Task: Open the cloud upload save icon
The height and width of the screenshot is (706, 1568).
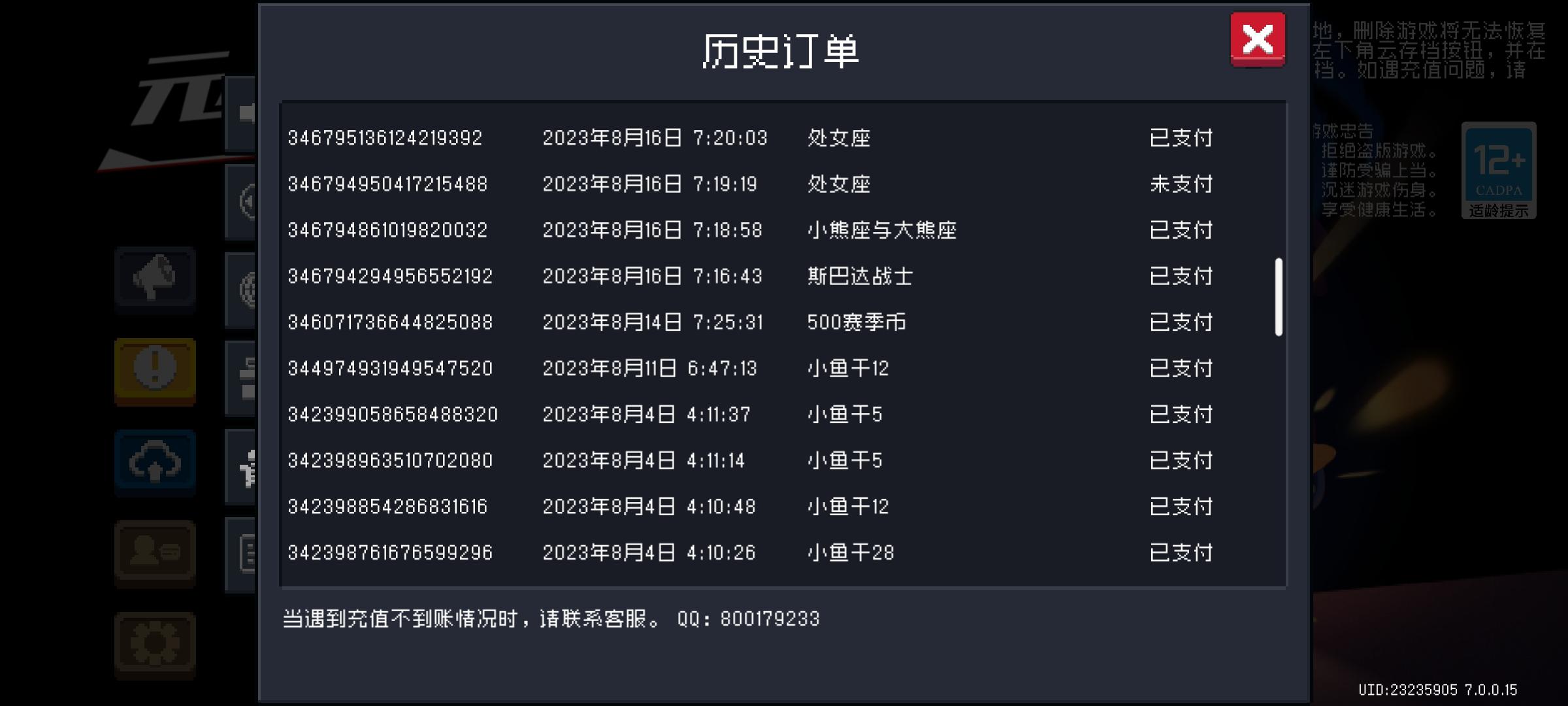Action: pyautogui.click(x=155, y=462)
